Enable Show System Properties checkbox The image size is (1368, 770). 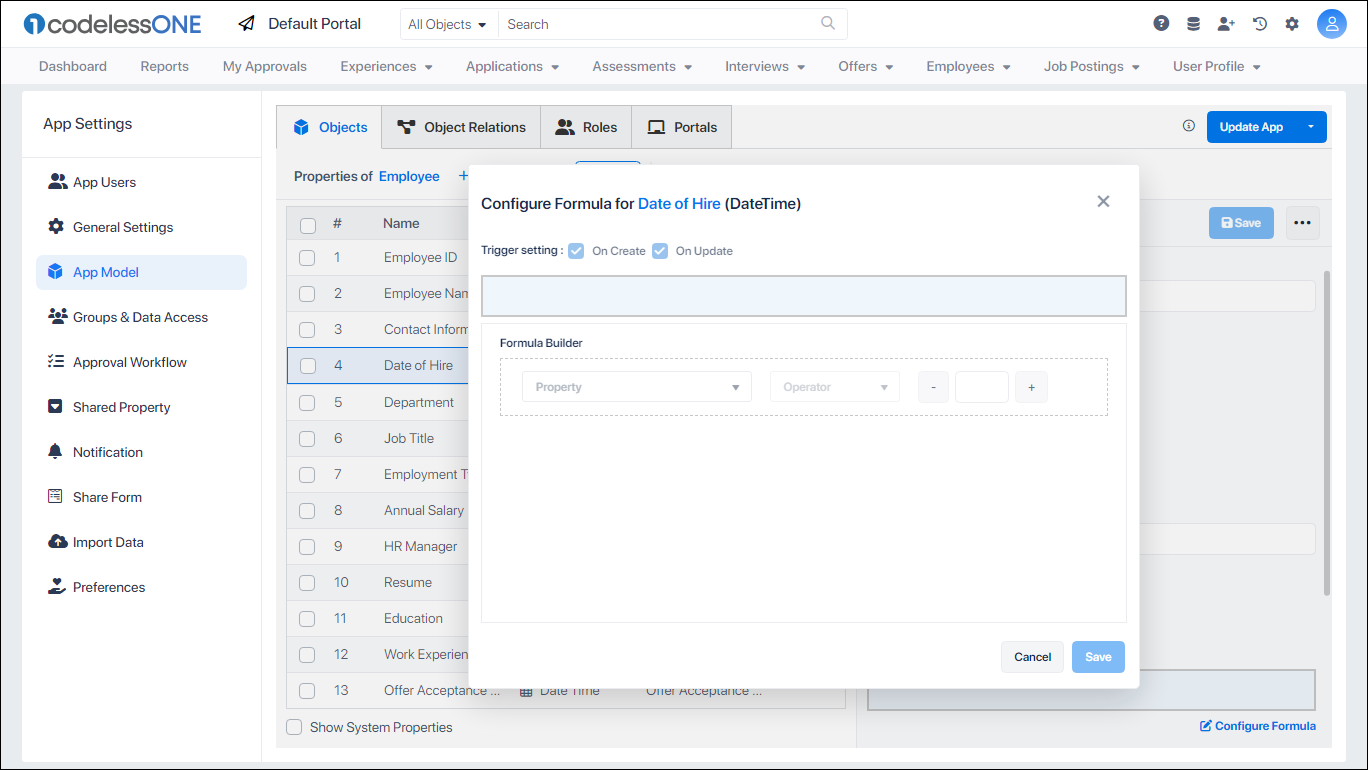(294, 727)
